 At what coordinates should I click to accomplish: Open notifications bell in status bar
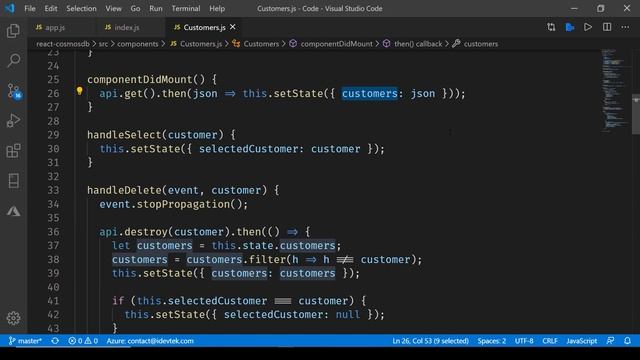(627, 341)
